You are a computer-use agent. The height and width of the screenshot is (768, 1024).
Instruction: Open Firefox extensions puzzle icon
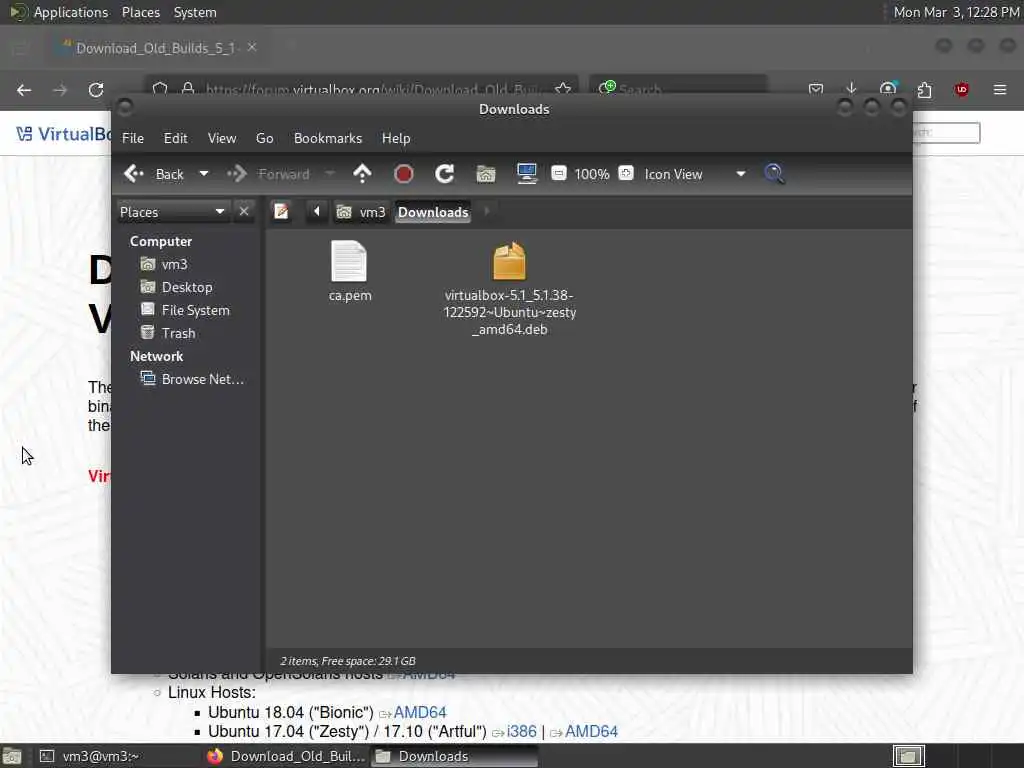[x=924, y=89]
